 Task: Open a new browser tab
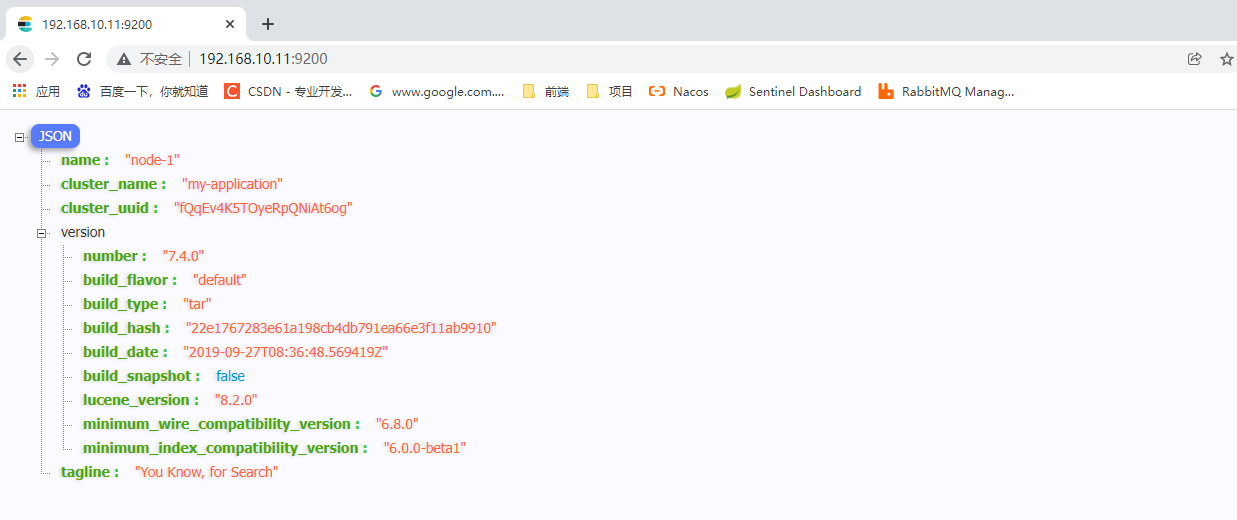(x=268, y=24)
